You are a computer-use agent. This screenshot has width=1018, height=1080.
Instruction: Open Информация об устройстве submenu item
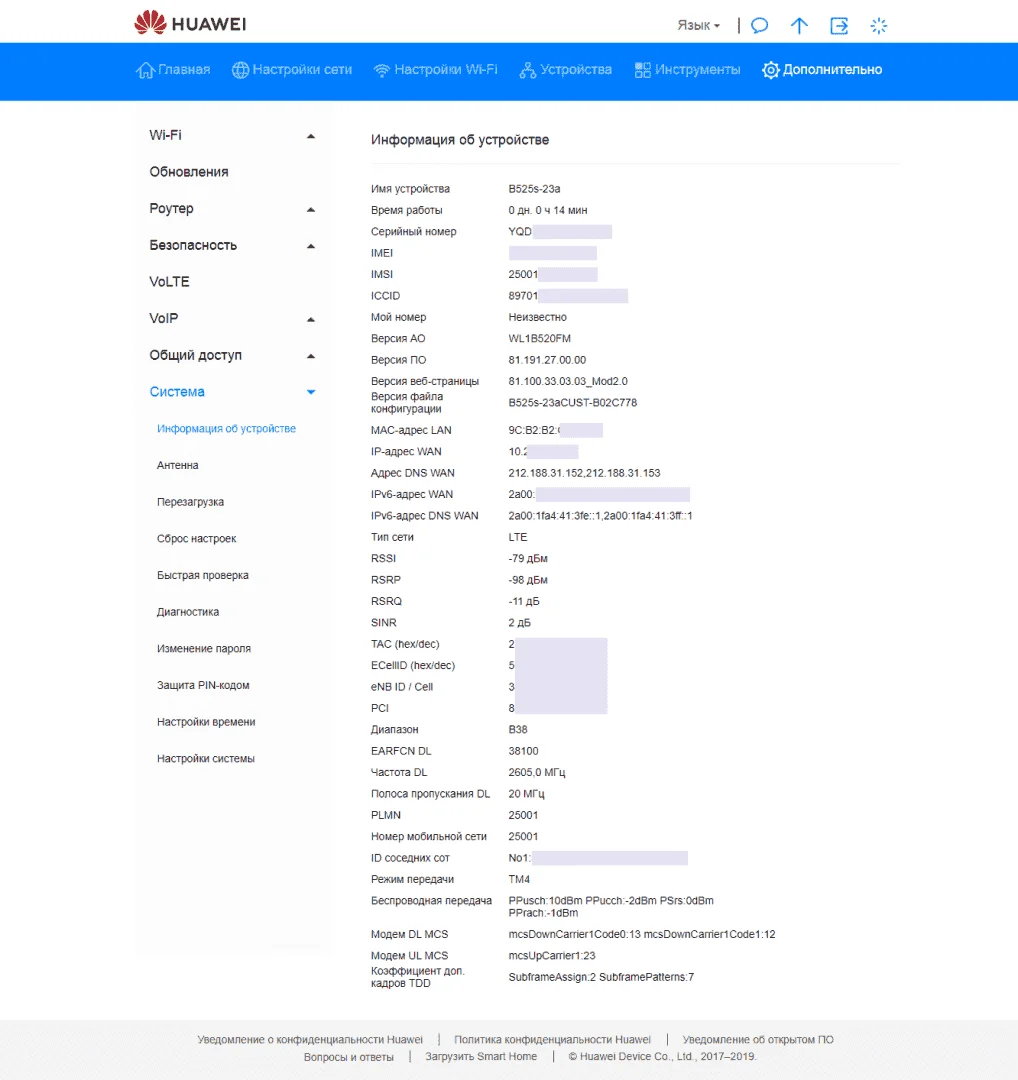point(226,428)
